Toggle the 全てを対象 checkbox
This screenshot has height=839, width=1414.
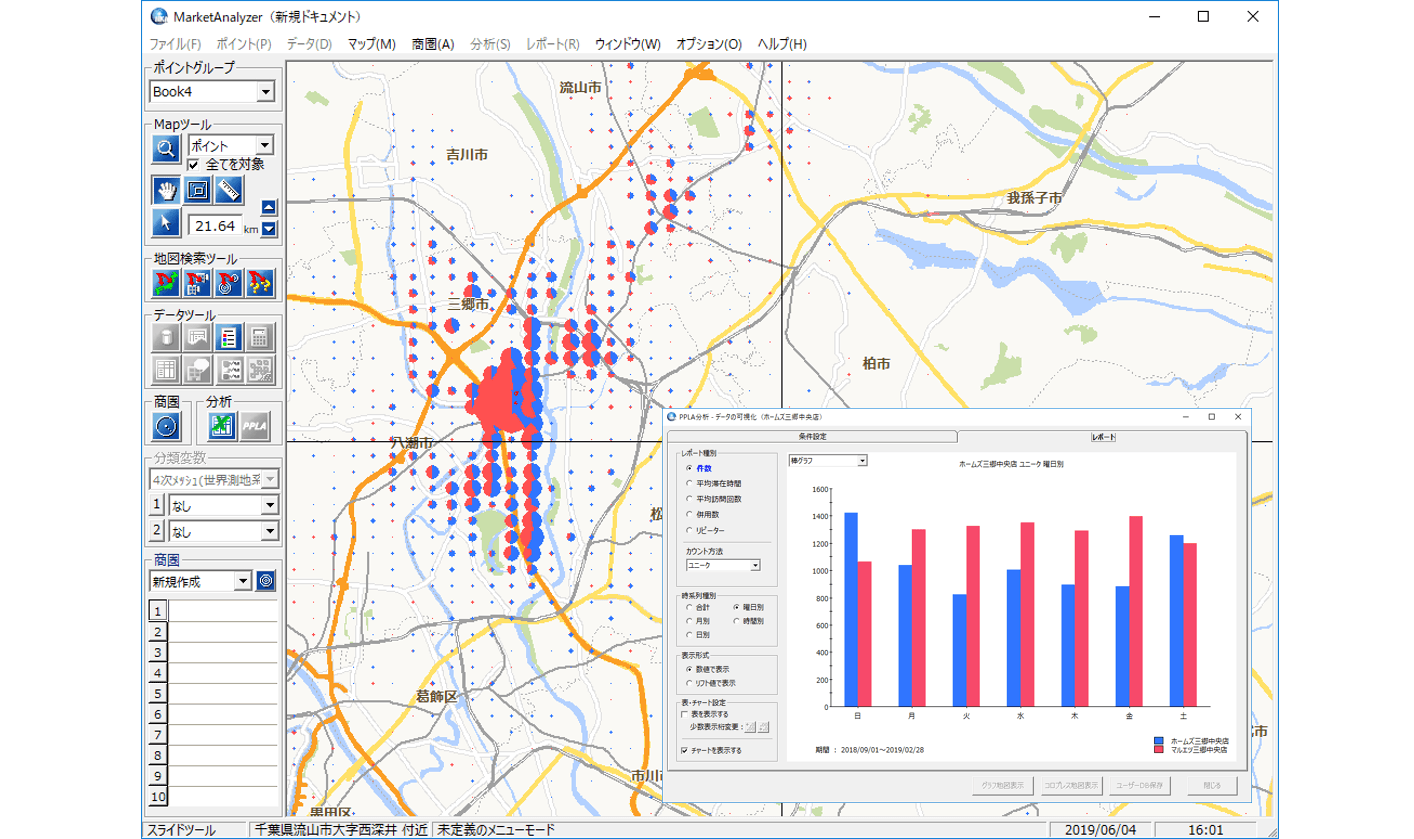[x=194, y=164]
